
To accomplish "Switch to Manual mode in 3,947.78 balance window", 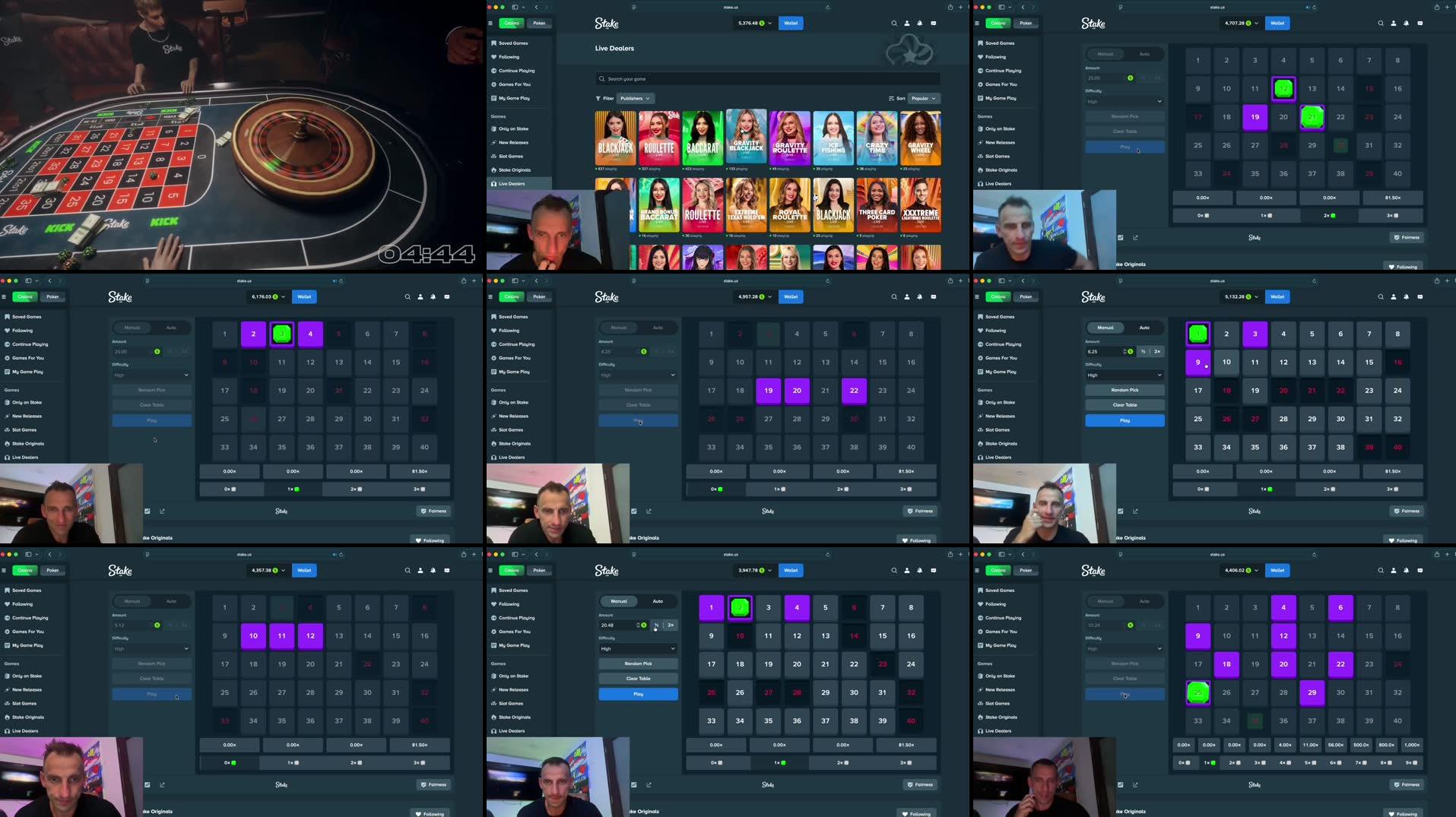I will [x=619, y=601].
